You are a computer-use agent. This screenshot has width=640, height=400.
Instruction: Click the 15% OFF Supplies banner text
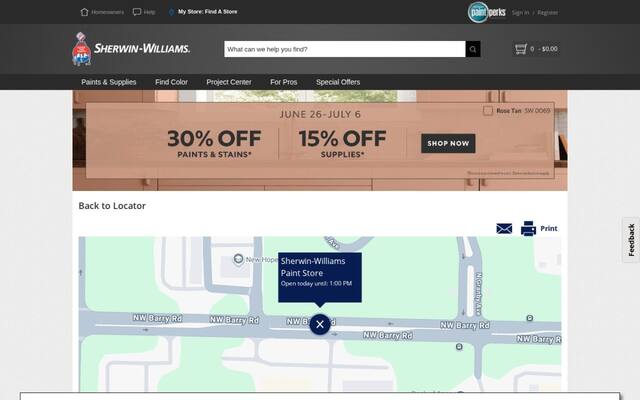tap(342, 144)
